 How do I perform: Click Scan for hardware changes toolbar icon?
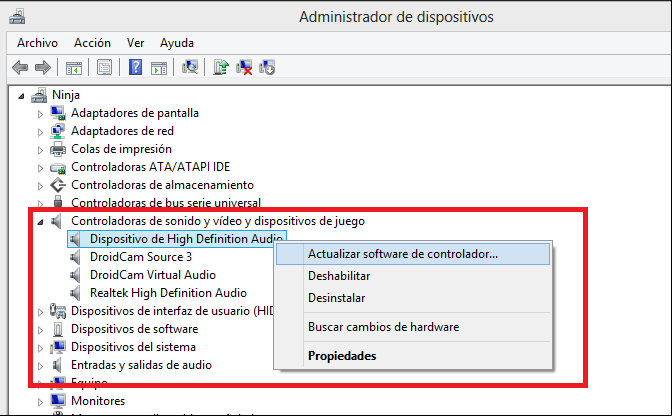(x=190, y=67)
